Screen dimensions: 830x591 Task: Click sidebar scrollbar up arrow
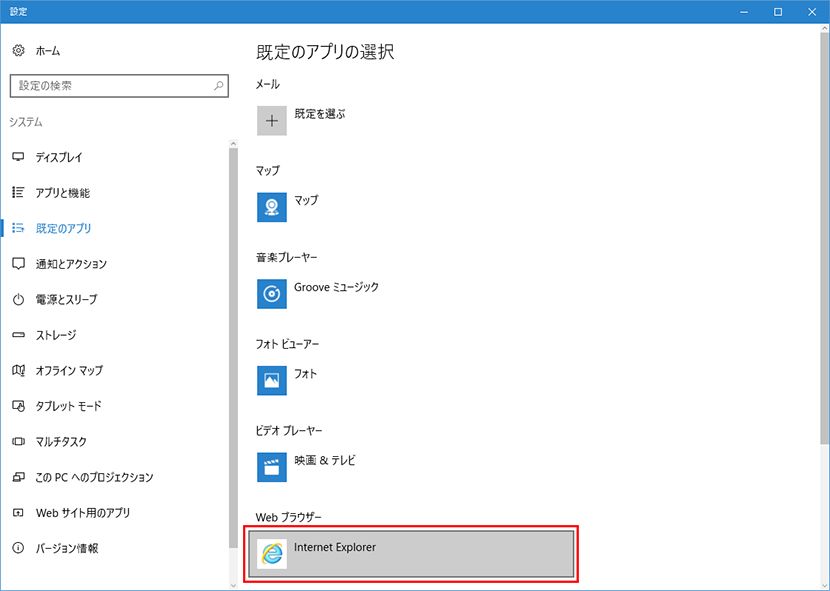coord(233,144)
